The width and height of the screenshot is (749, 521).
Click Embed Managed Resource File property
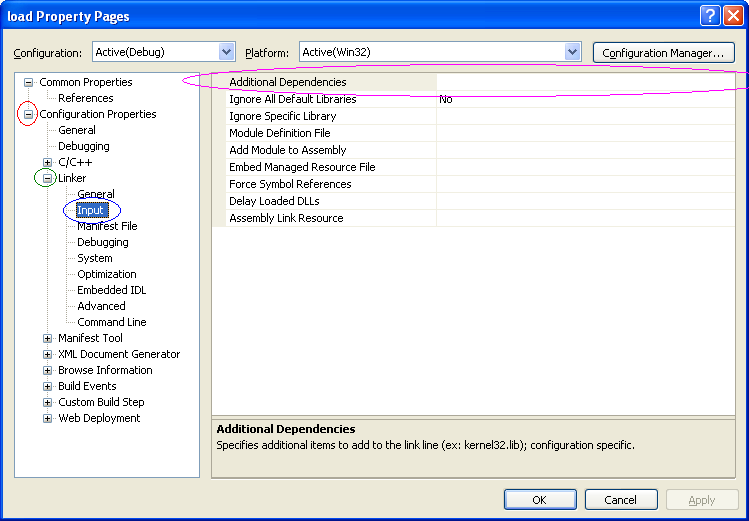302,167
